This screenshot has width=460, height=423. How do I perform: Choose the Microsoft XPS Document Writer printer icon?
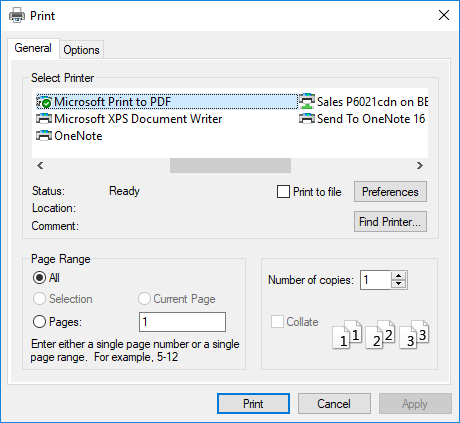tap(44, 119)
